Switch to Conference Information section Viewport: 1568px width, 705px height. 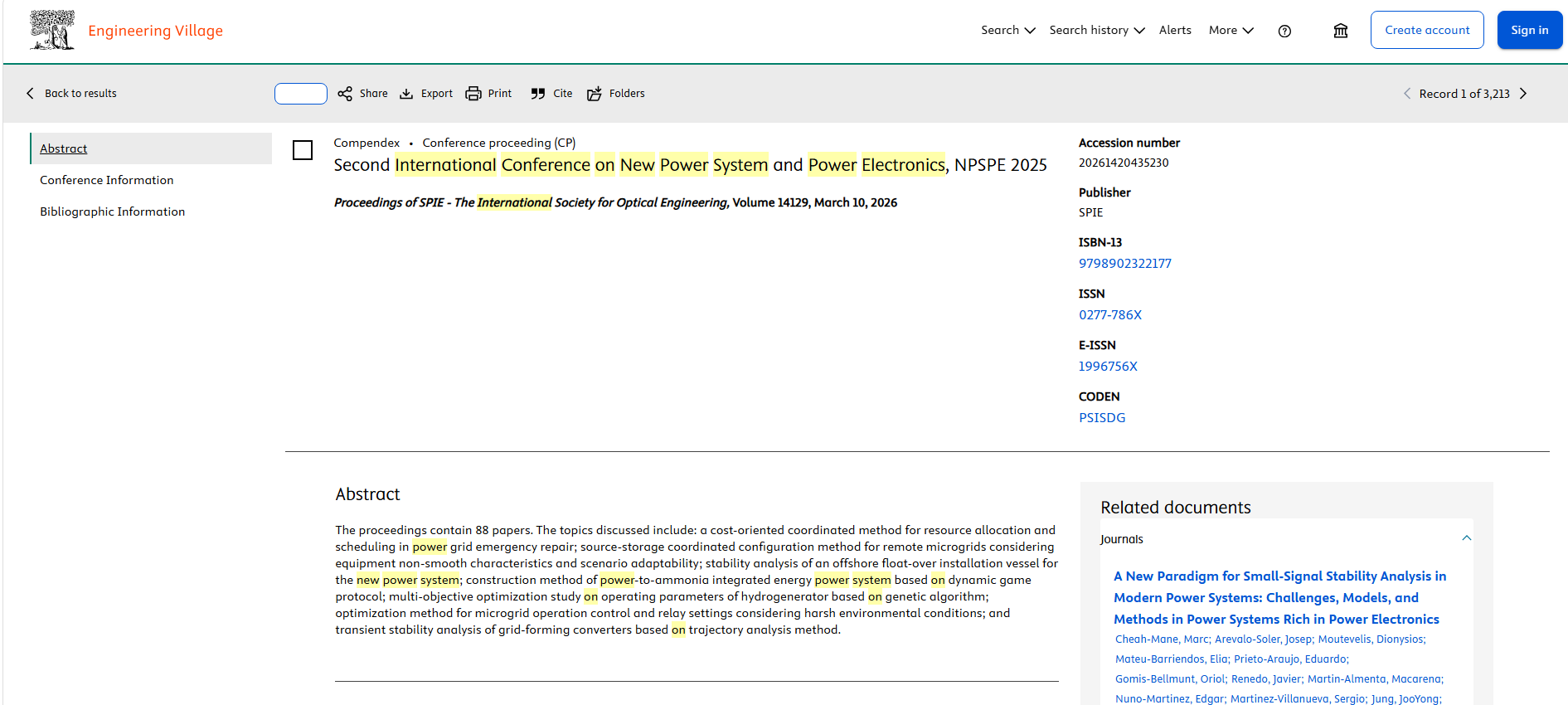[107, 180]
